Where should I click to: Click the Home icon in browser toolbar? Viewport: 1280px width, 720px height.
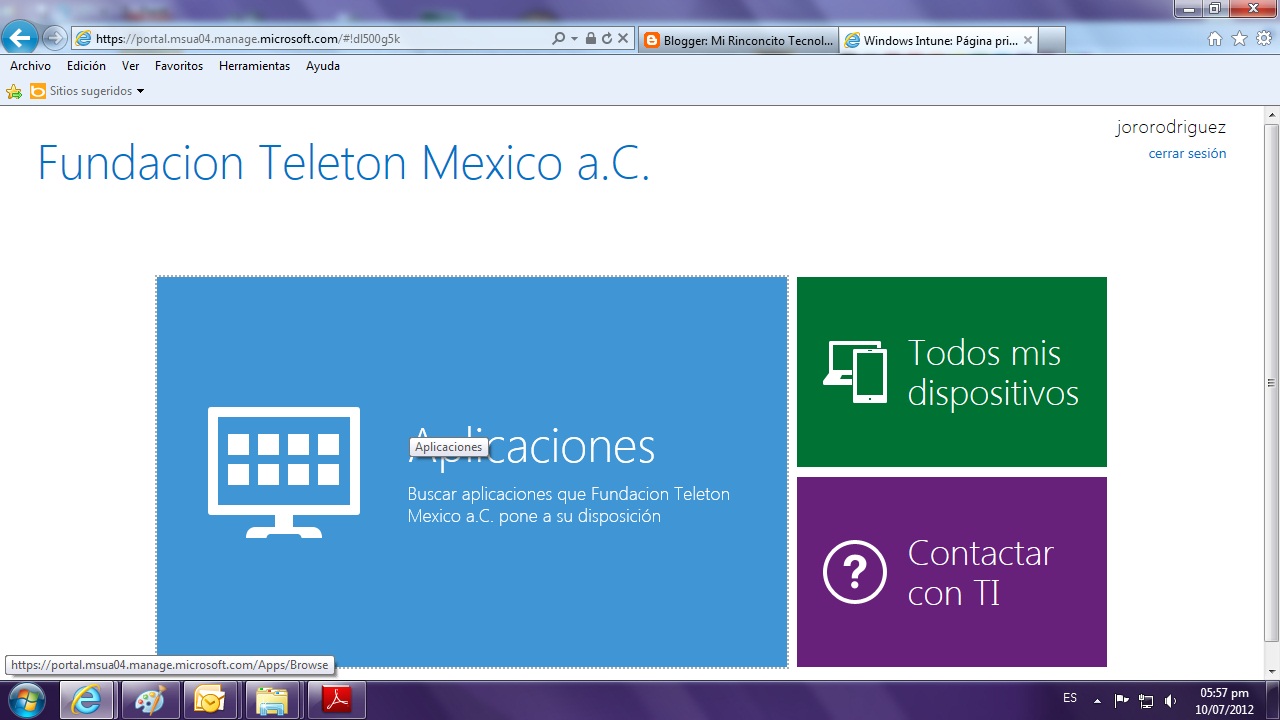1215,39
